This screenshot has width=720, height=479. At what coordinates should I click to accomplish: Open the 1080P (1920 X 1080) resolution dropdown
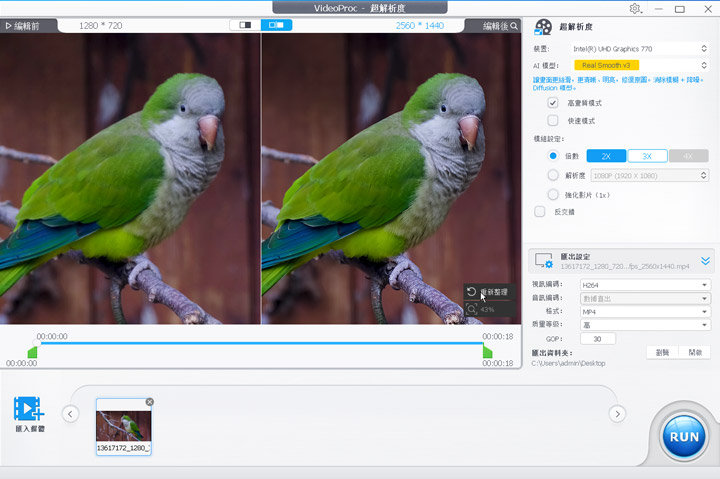click(x=649, y=175)
